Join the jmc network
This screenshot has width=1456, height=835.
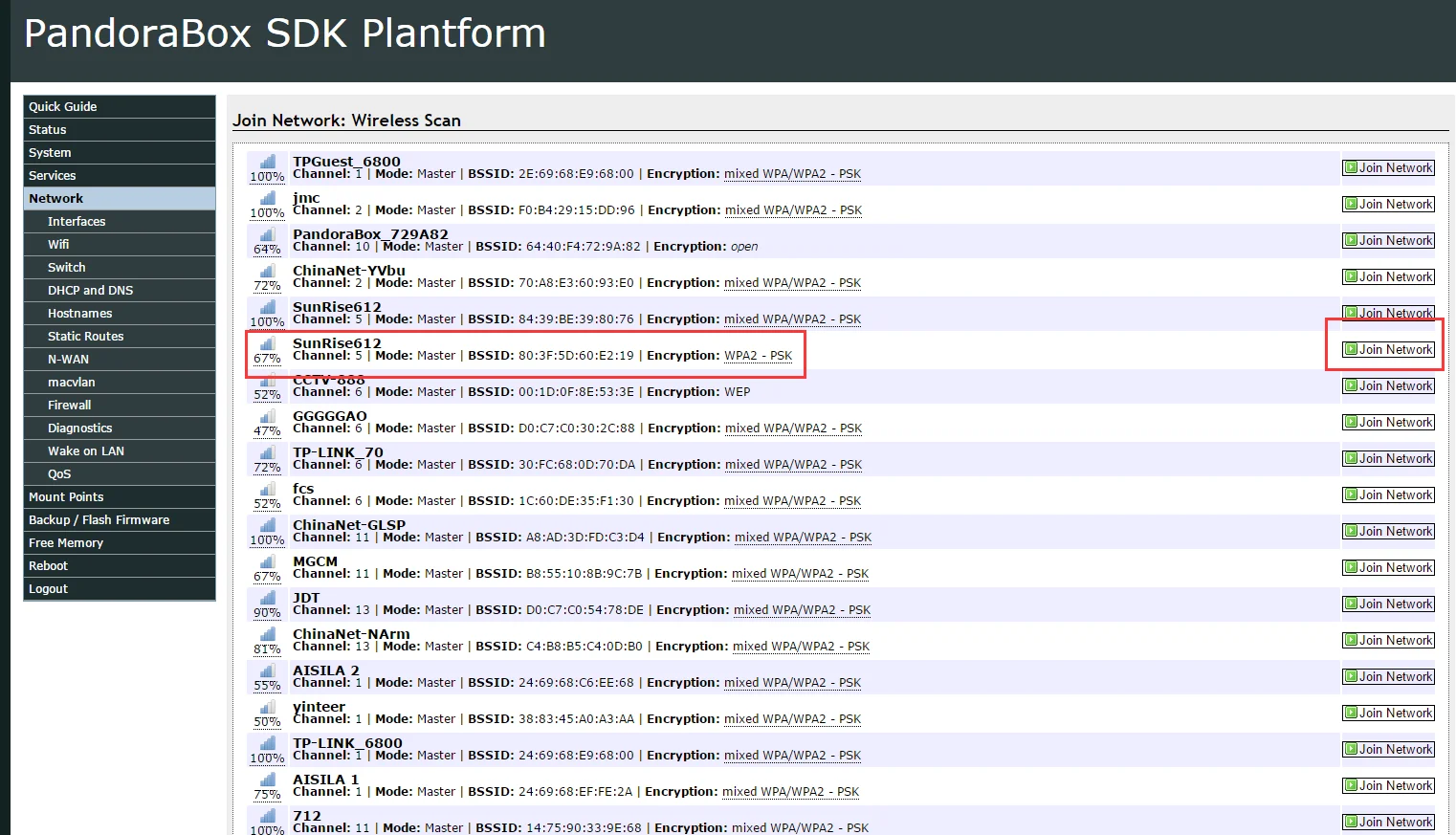click(1388, 205)
